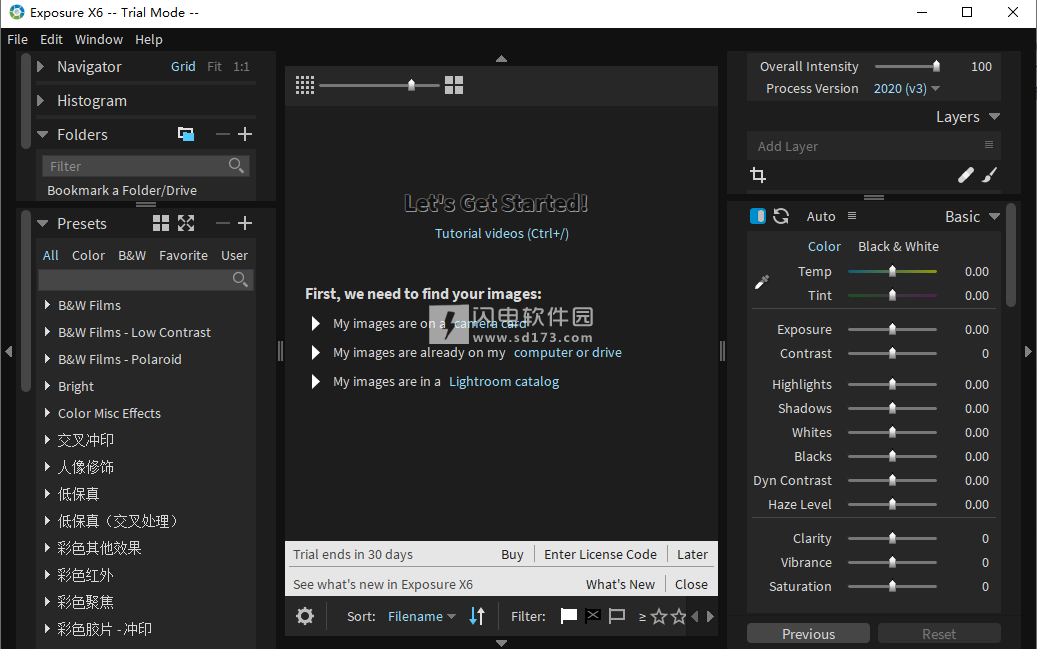The height and width of the screenshot is (649, 1037).
Task: Select the B&W presets tab
Action: coord(132,255)
